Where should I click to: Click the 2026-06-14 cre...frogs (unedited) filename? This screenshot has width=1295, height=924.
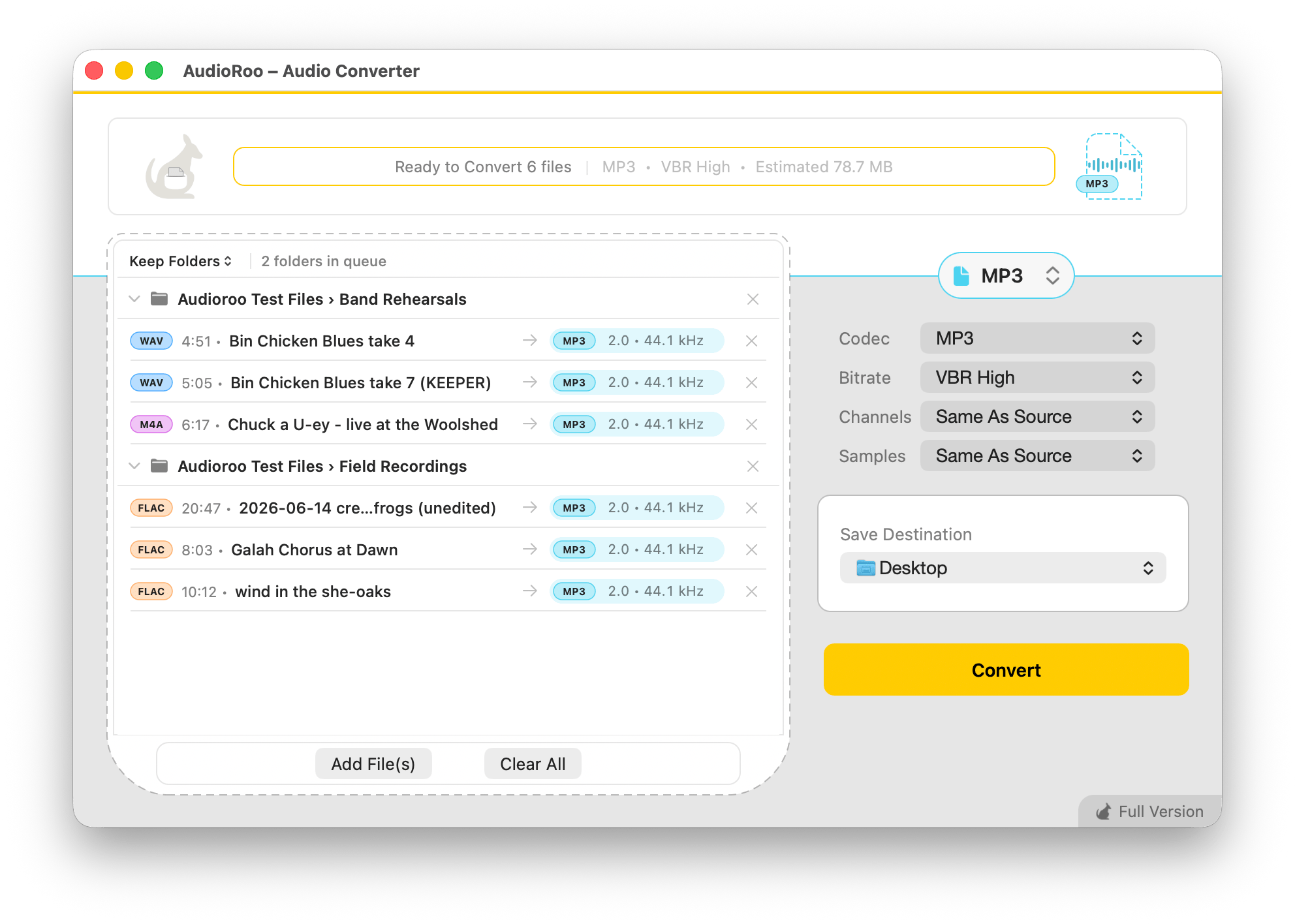click(367, 508)
